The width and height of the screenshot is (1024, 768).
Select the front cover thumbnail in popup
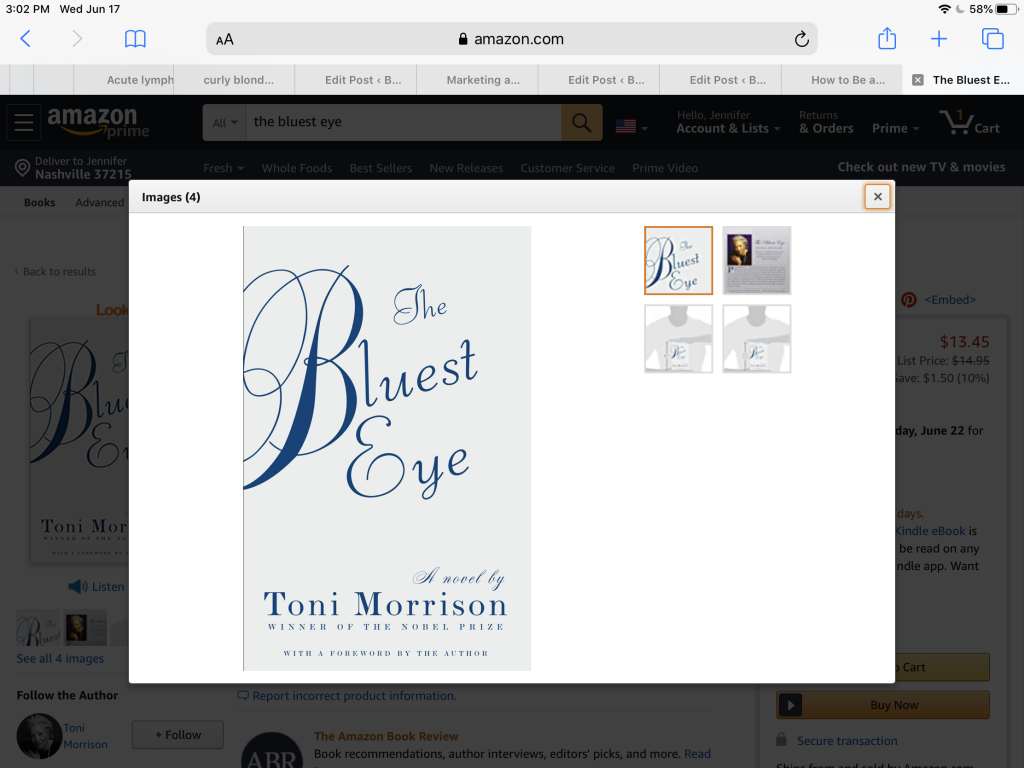point(678,261)
